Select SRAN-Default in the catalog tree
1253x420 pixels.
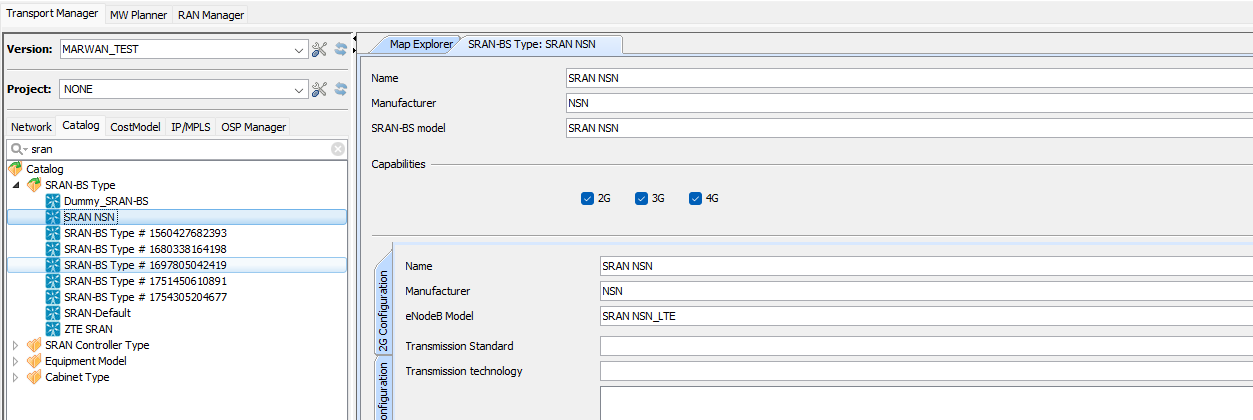pyautogui.click(x=97, y=313)
